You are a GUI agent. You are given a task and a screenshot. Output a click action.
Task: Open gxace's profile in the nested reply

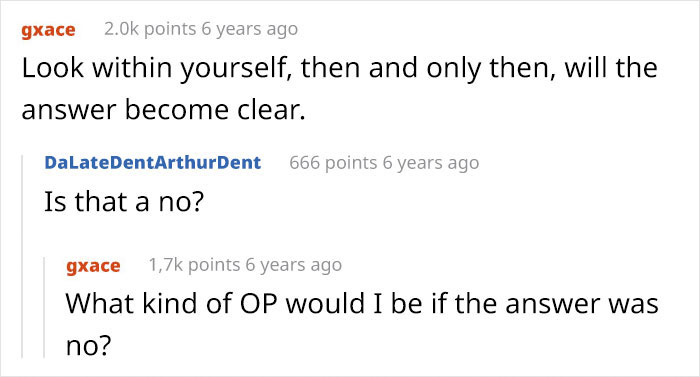coord(93,266)
